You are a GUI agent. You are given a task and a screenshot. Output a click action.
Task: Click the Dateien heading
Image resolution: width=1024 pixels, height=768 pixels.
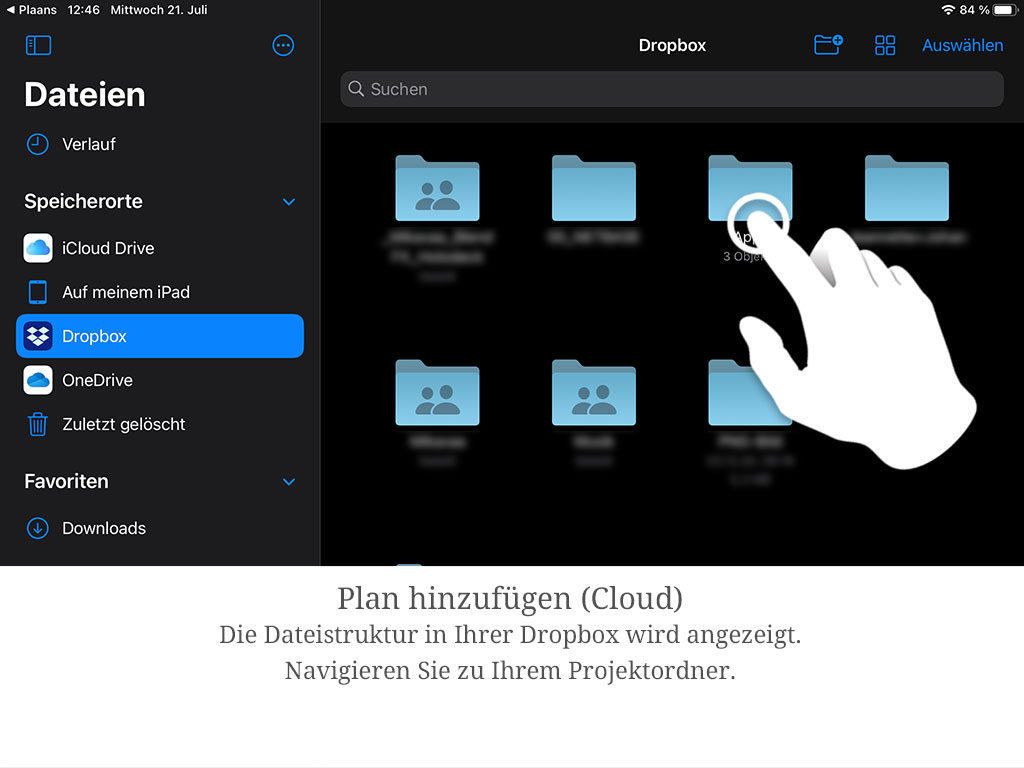pos(85,95)
